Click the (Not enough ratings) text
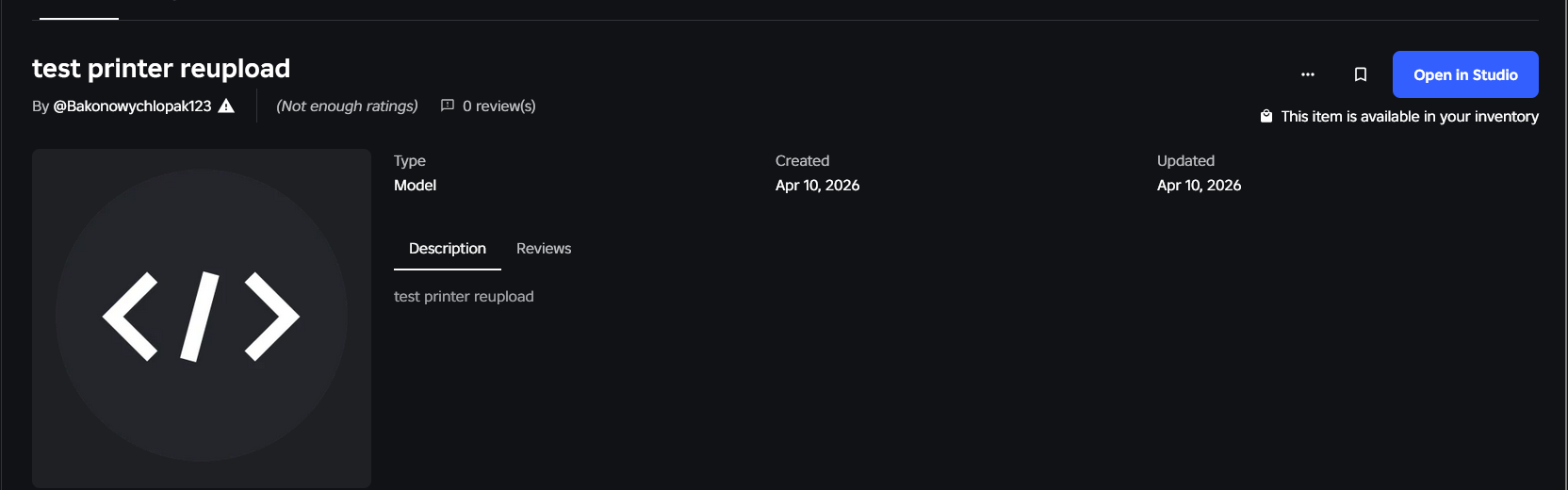The height and width of the screenshot is (490, 1568). [347, 106]
